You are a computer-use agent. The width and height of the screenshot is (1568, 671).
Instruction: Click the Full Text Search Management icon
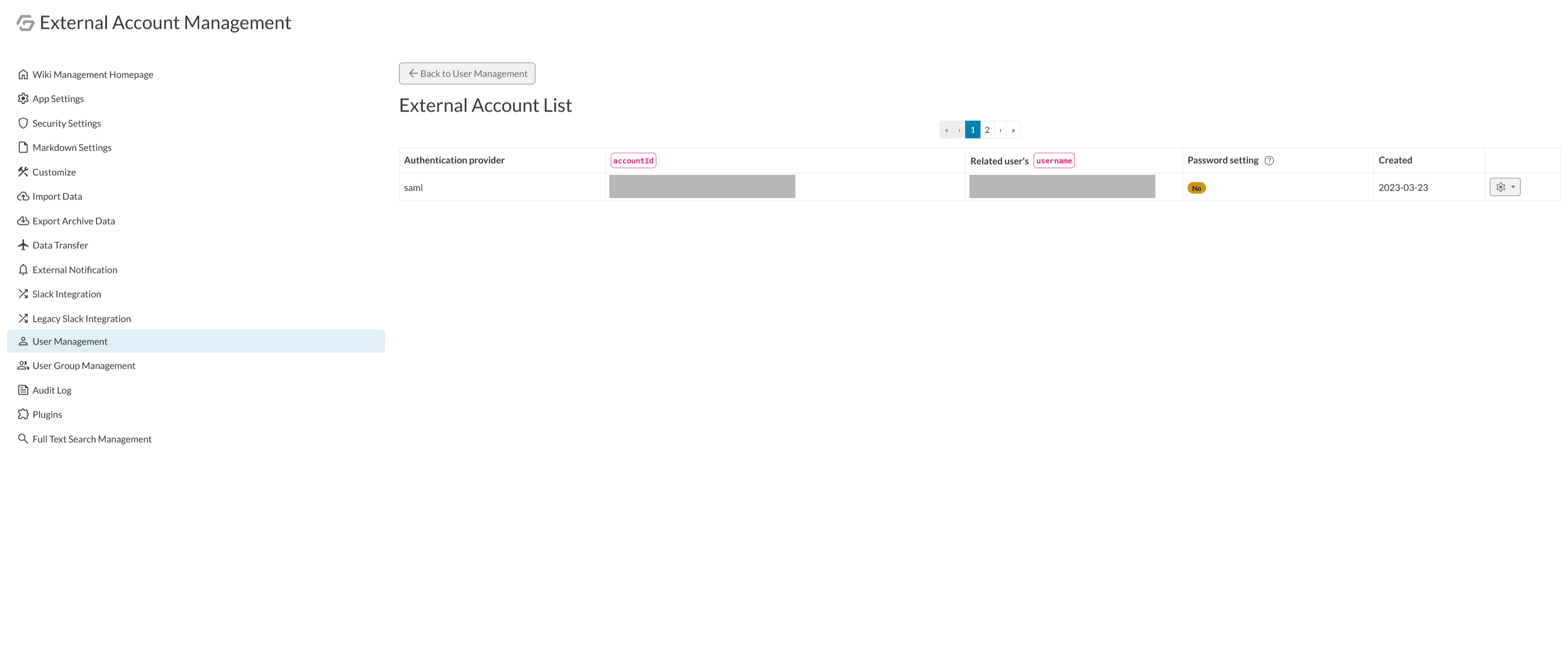tap(21, 438)
